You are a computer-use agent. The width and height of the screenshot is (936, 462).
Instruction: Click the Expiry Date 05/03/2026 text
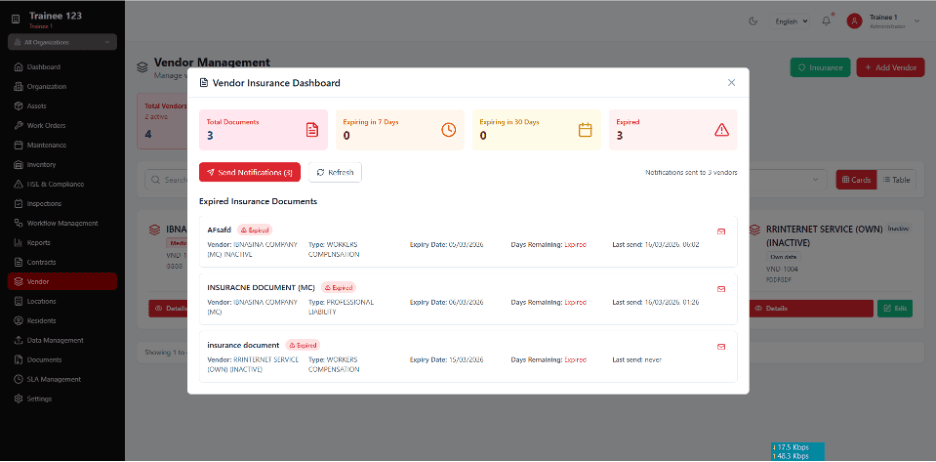[447, 245]
